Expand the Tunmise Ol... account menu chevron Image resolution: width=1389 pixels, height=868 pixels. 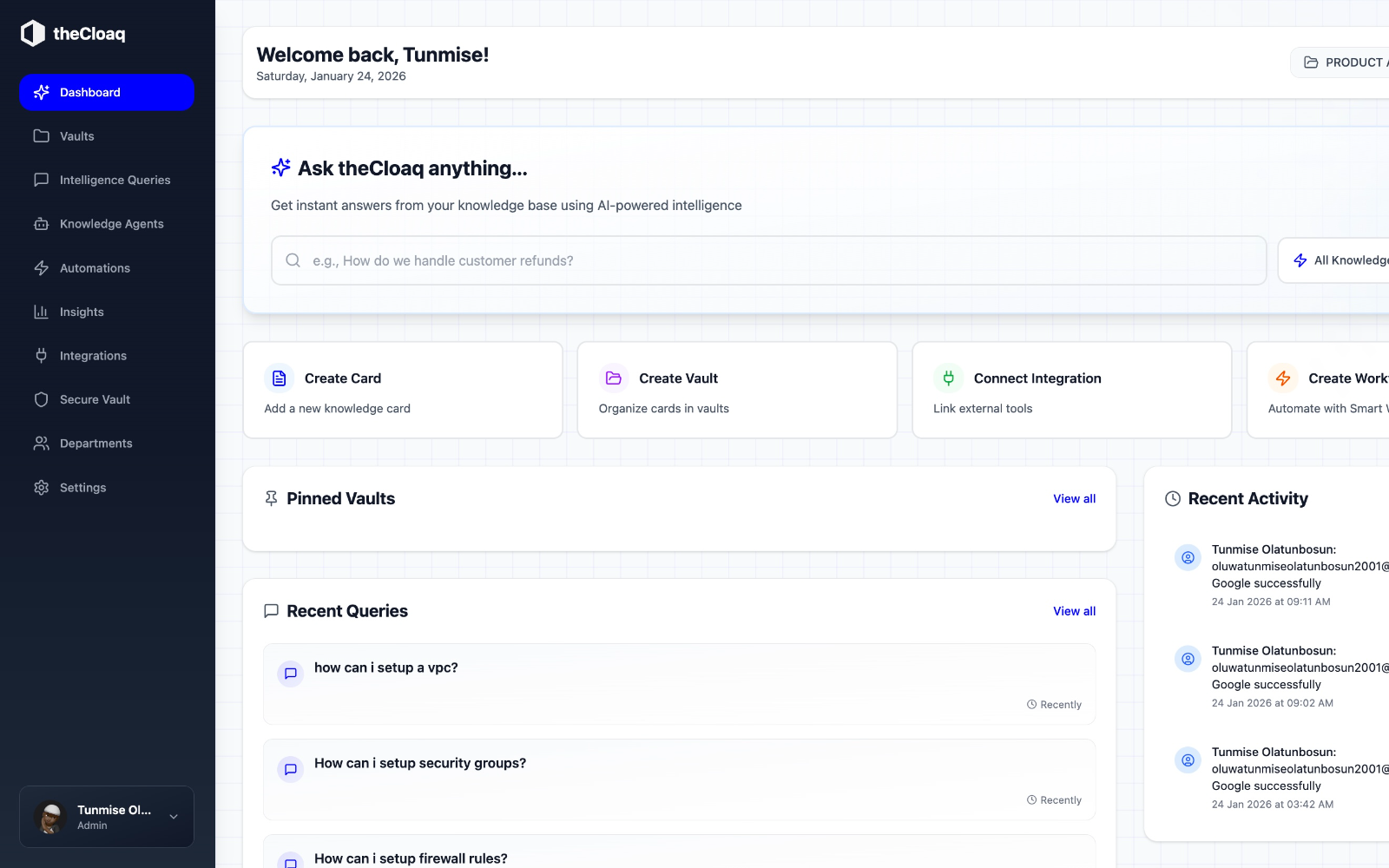174,817
